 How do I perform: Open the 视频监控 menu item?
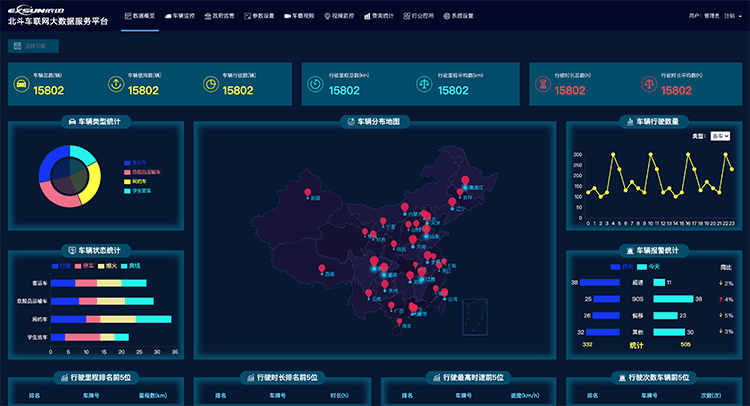339,16
